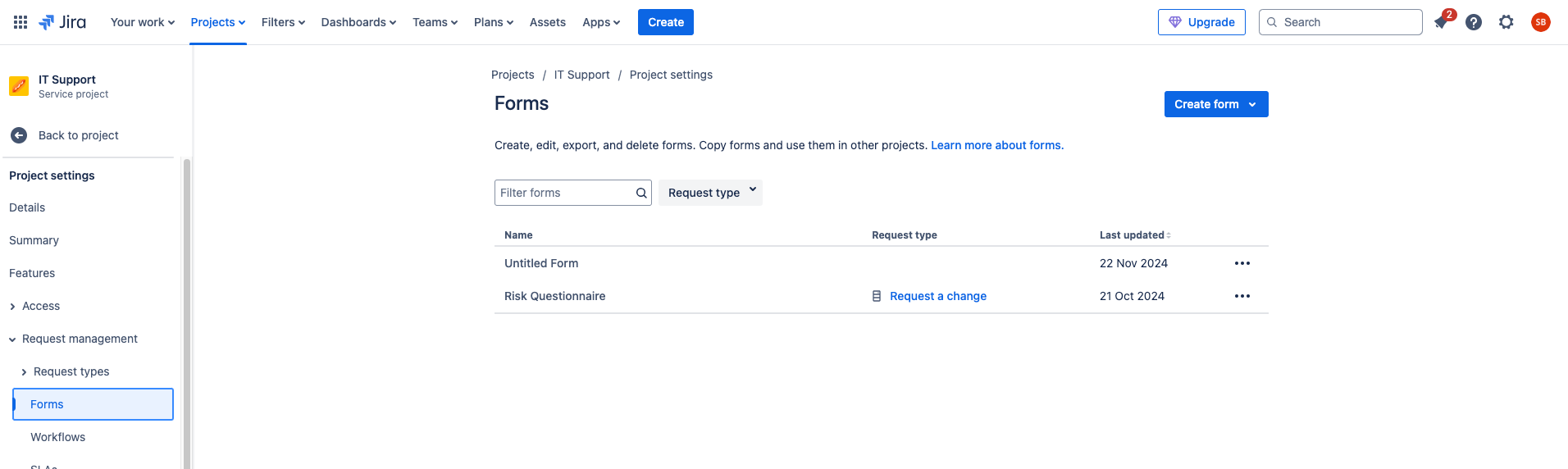Collapse the Request management section

tap(12, 339)
